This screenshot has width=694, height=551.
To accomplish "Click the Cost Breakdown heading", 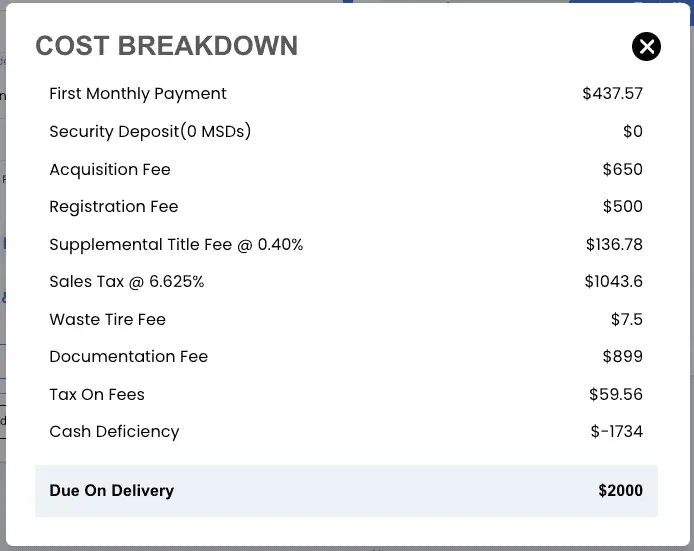I will click(x=166, y=46).
